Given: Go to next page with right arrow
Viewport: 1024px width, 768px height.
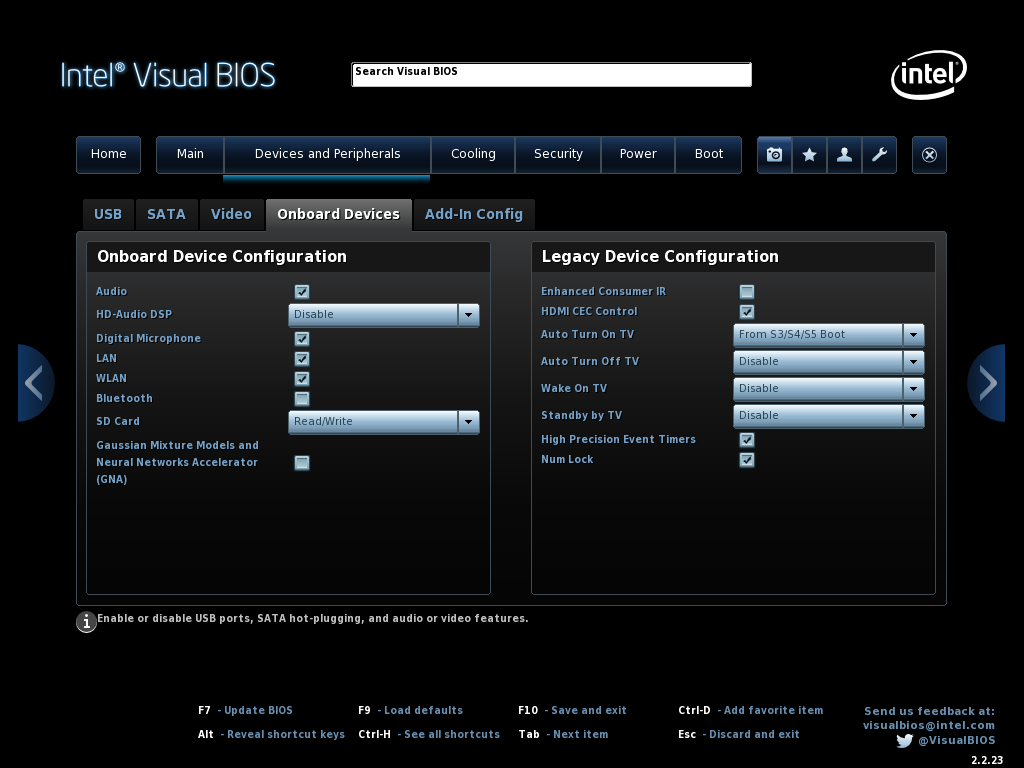Looking at the screenshot, I should point(987,383).
